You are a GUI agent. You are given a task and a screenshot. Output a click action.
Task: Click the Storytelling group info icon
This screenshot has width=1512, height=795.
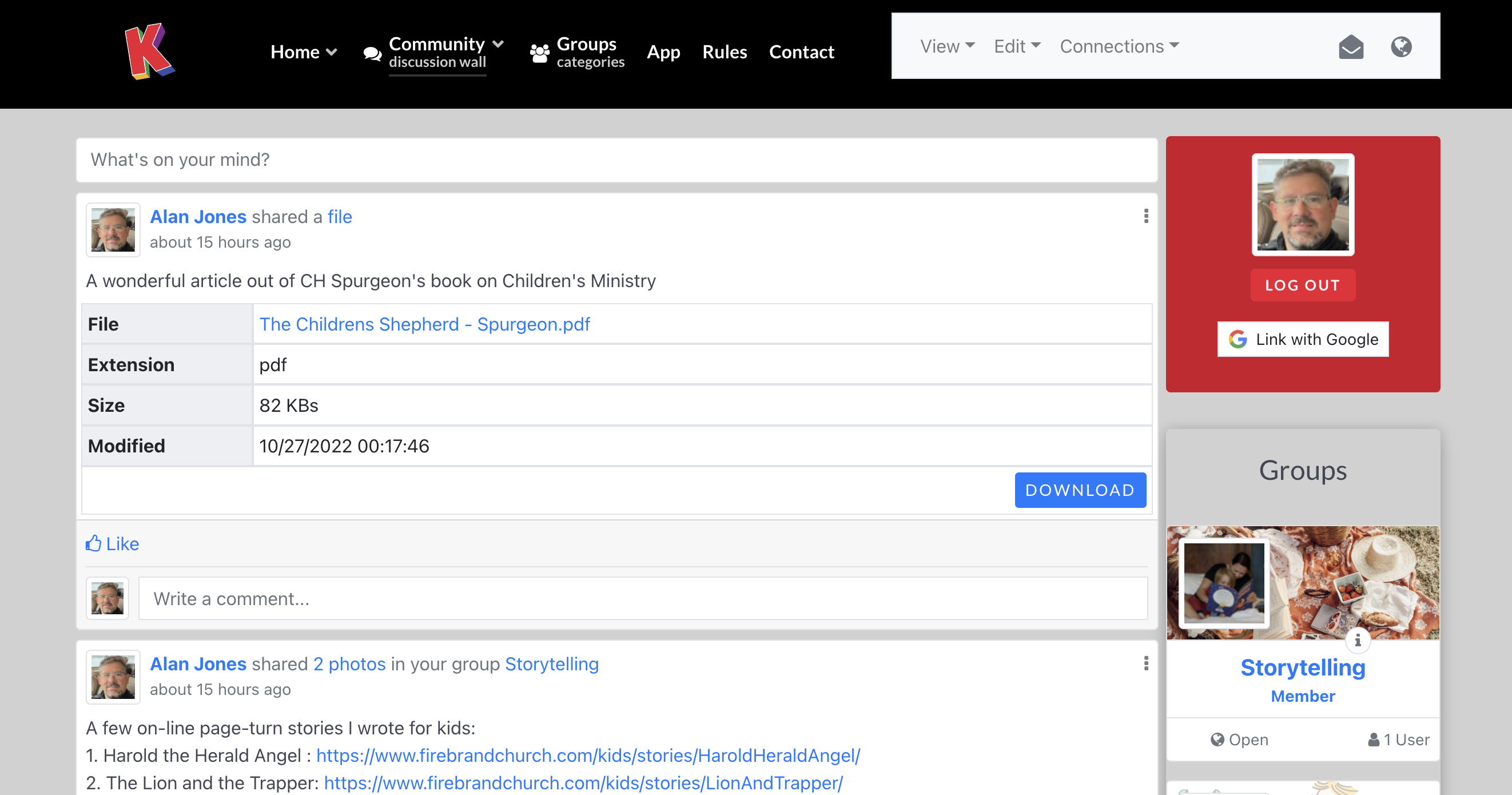point(1358,640)
